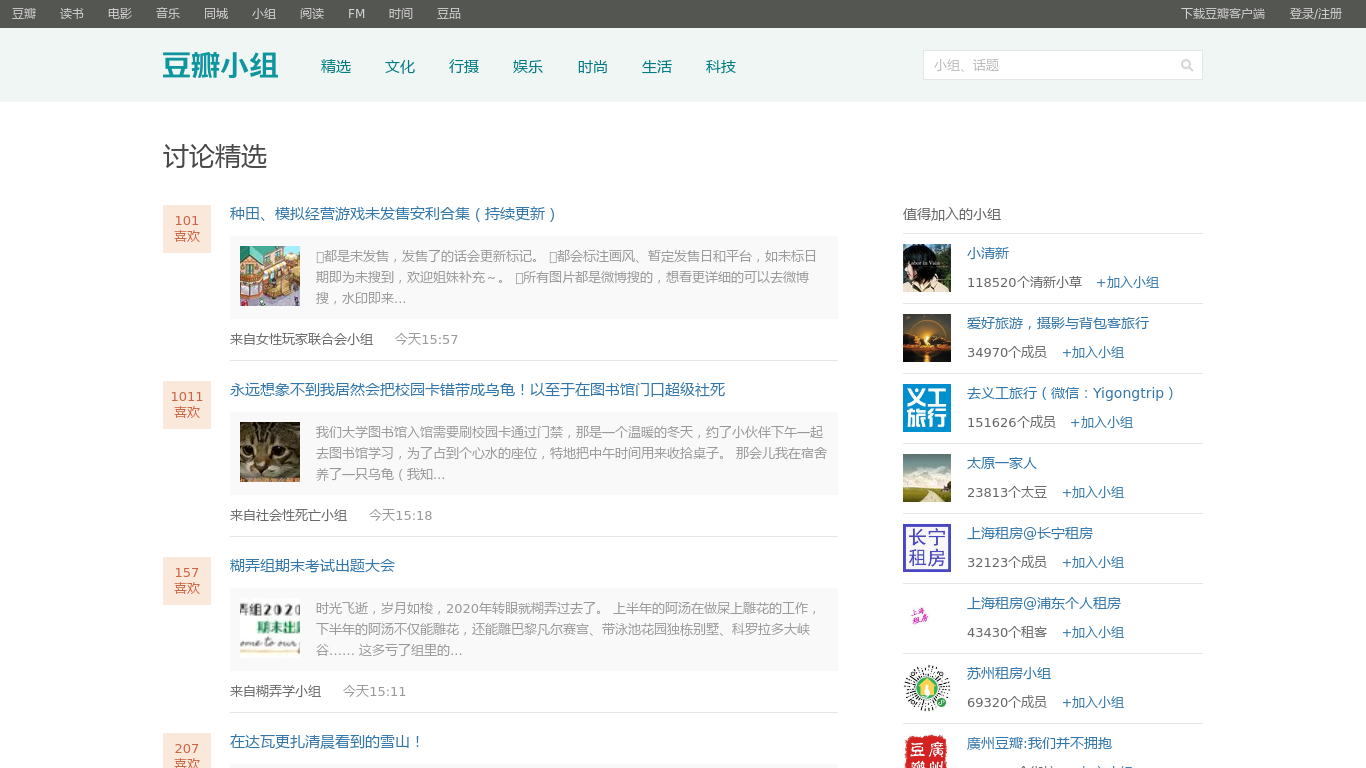1366x768 pixels.
Task: Click 加入小组 for 小清新
Action: [x=1127, y=283]
